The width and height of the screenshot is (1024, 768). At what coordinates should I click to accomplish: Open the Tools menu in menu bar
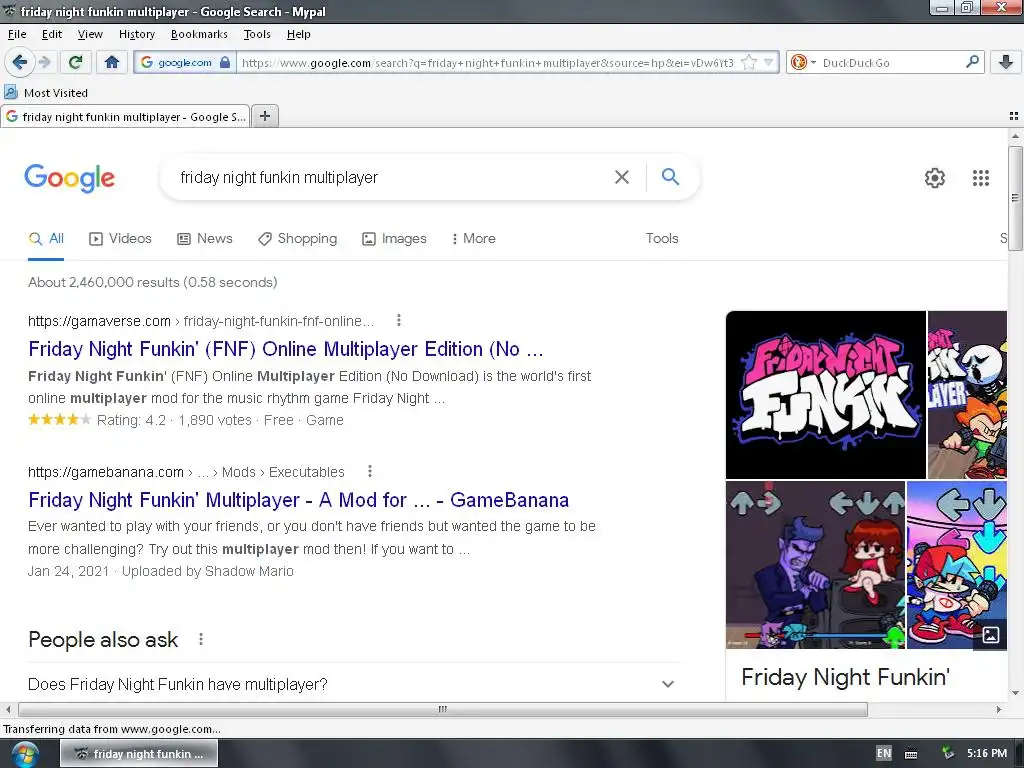pyautogui.click(x=257, y=34)
